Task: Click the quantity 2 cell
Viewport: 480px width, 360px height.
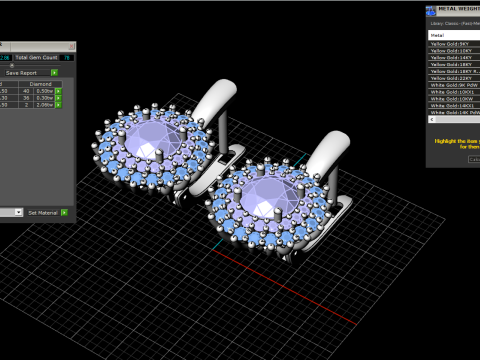Action: point(26,105)
